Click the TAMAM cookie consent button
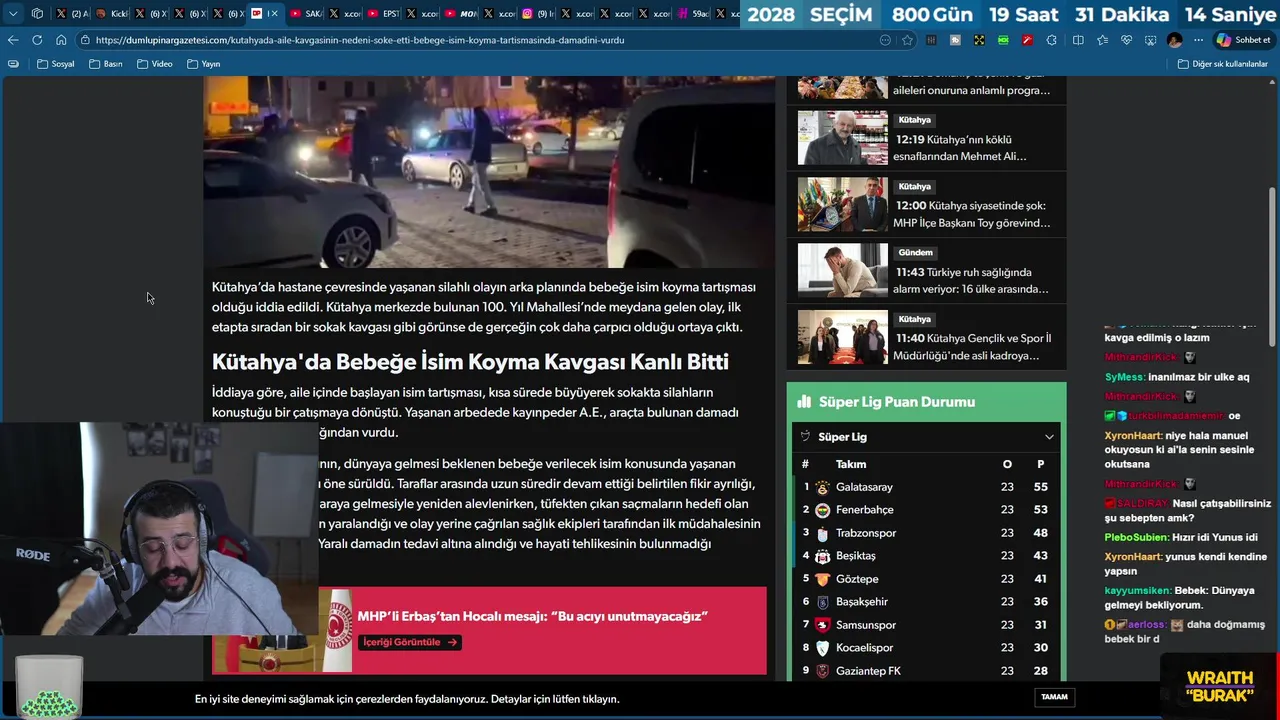 [x=1054, y=697]
